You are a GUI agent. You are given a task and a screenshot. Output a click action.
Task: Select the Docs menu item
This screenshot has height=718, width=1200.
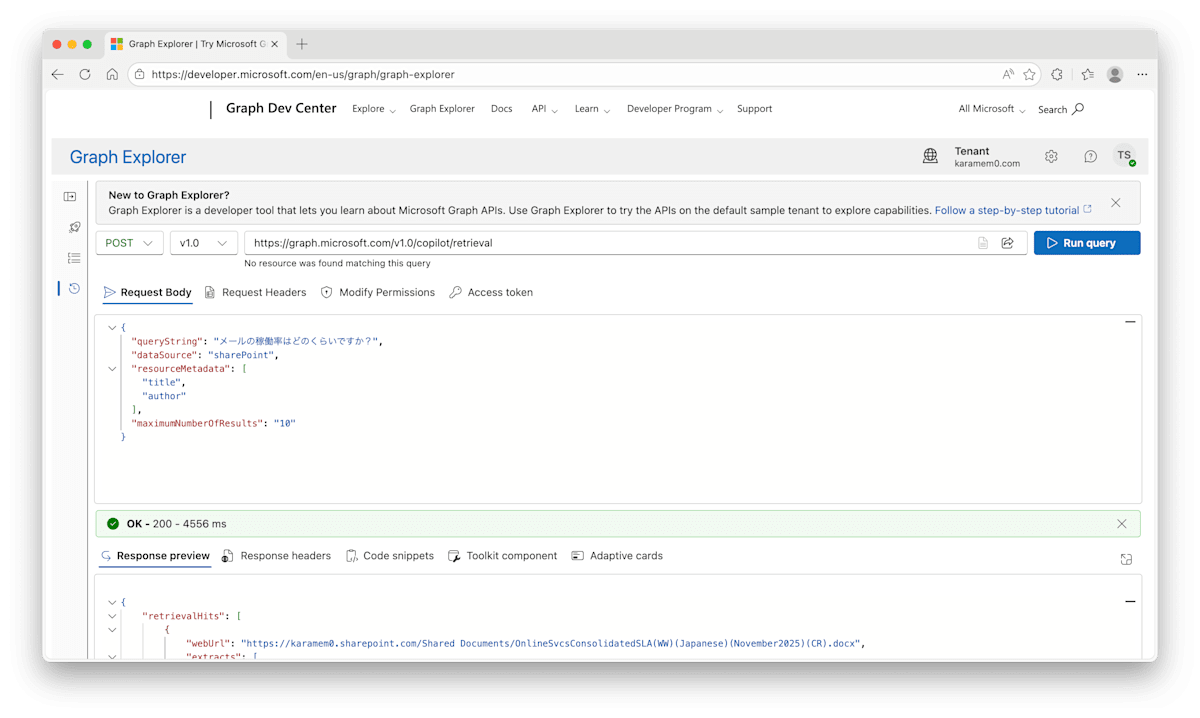click(501, 108)
